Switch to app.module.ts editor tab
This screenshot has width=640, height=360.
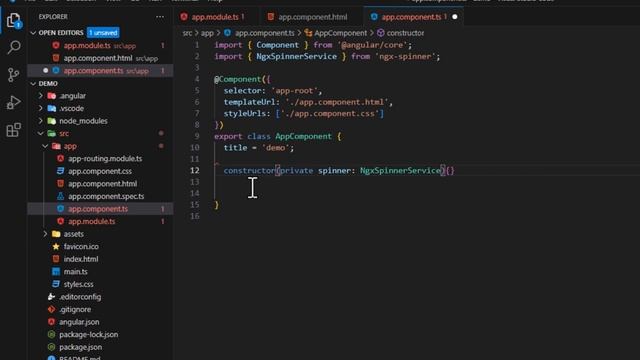[215, 17]
